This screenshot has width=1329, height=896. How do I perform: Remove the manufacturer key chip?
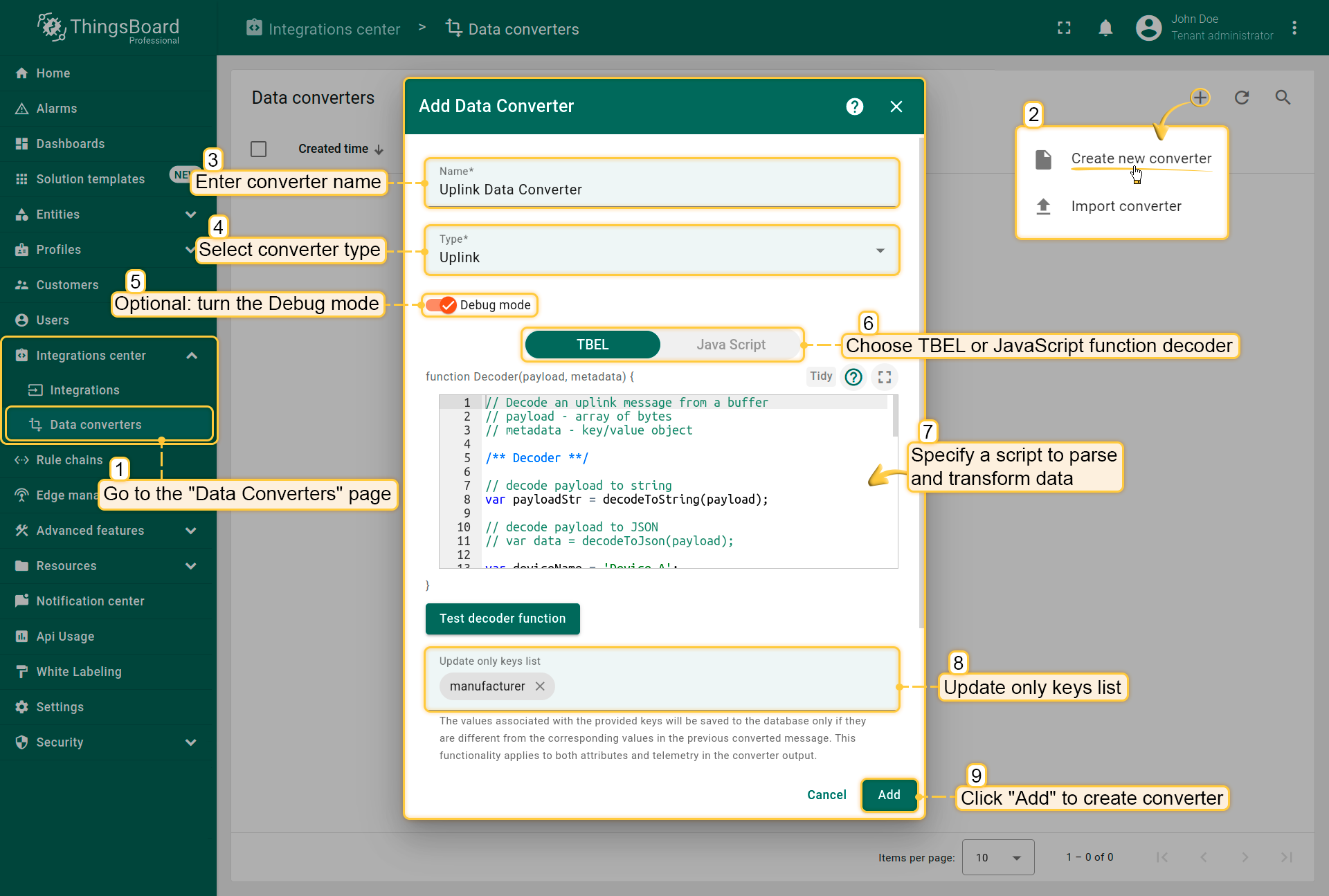click(540, 686)
